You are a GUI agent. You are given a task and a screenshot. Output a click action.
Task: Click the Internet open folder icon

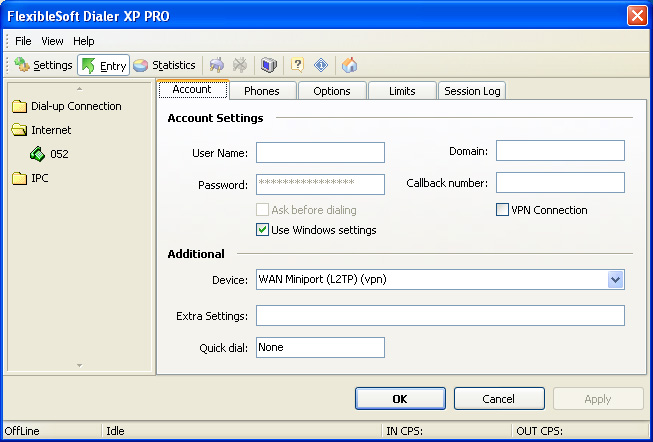pyautogui.click(x=20, y=130)
